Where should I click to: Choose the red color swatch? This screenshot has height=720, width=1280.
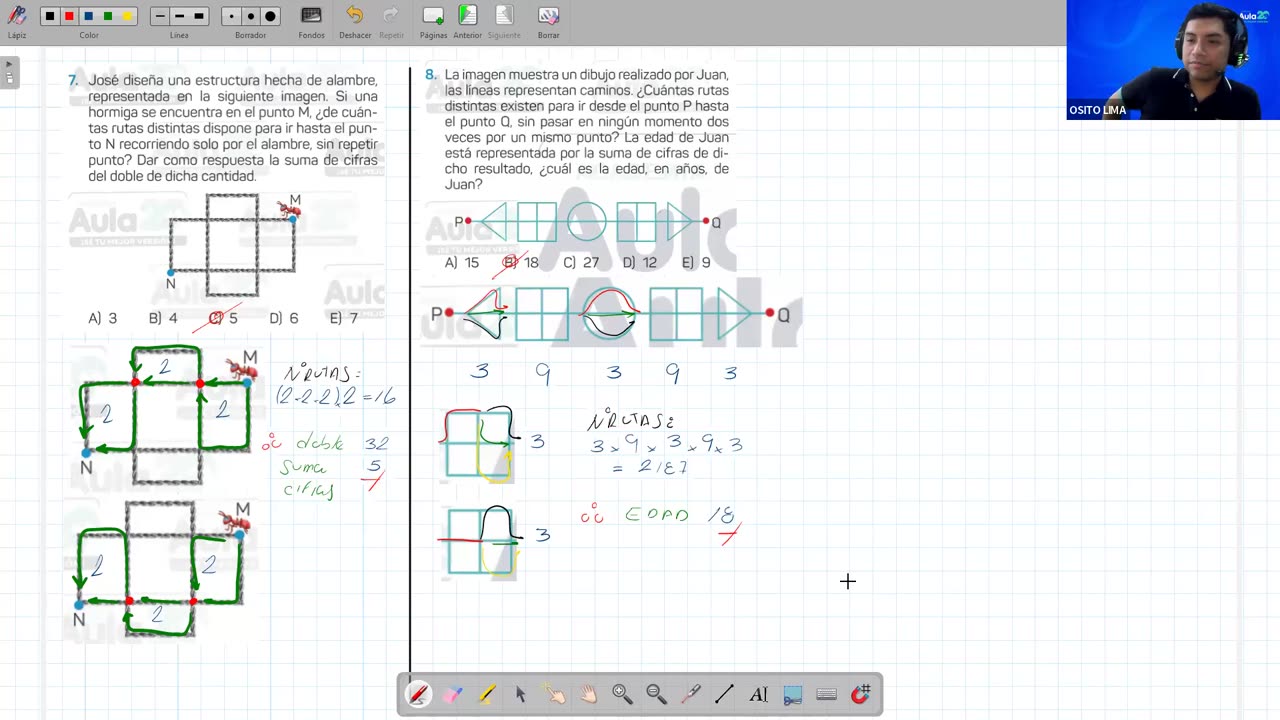pyautogui.click(x=69, y=16)
